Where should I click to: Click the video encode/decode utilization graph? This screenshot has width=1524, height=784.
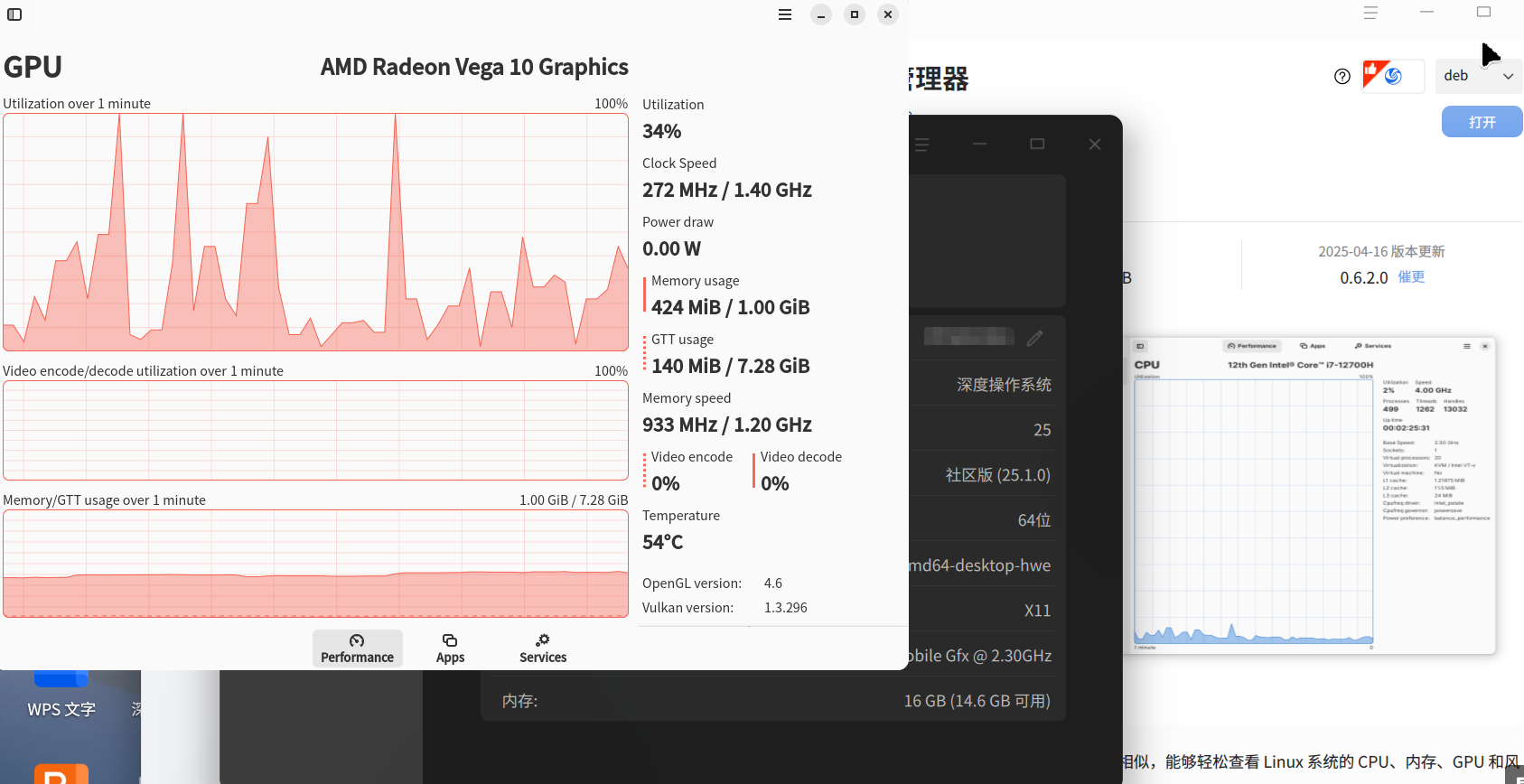(315, 430)
